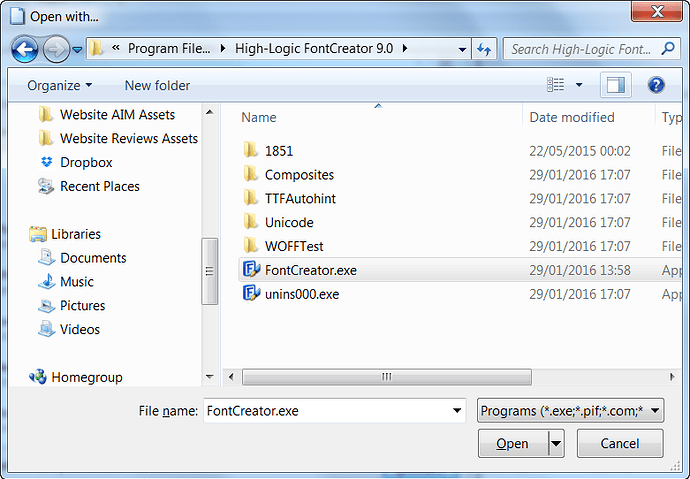Open Help with the question mark icon

click(x=656, y=85)
